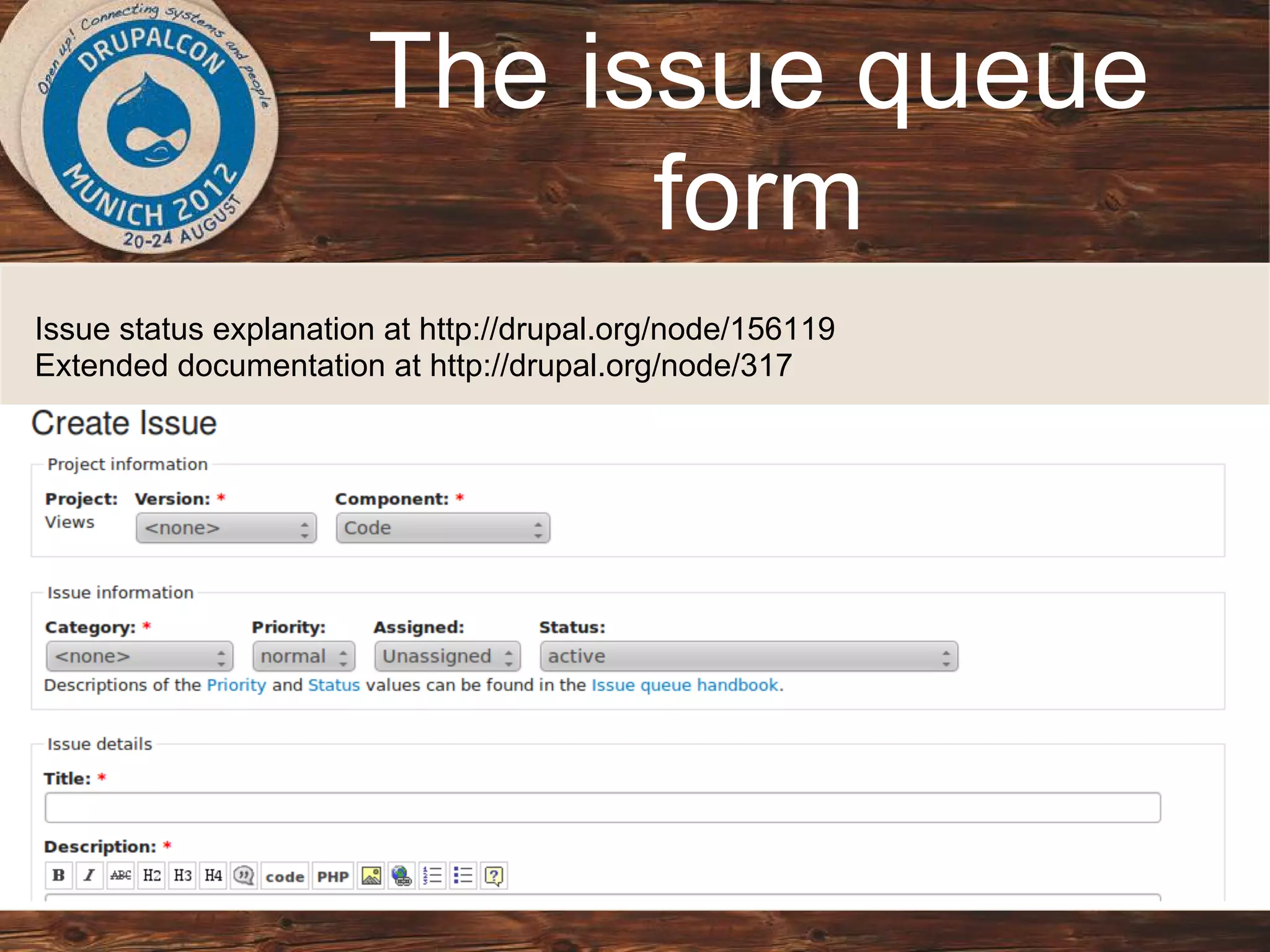Click the drupal.org/node/317 URL text
Viewport: 1270px width, 952px height.
point(611,365)
